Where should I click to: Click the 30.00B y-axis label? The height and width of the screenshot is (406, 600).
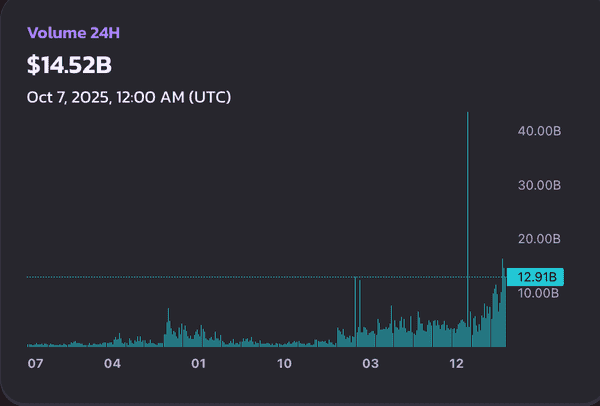point(538,185)
